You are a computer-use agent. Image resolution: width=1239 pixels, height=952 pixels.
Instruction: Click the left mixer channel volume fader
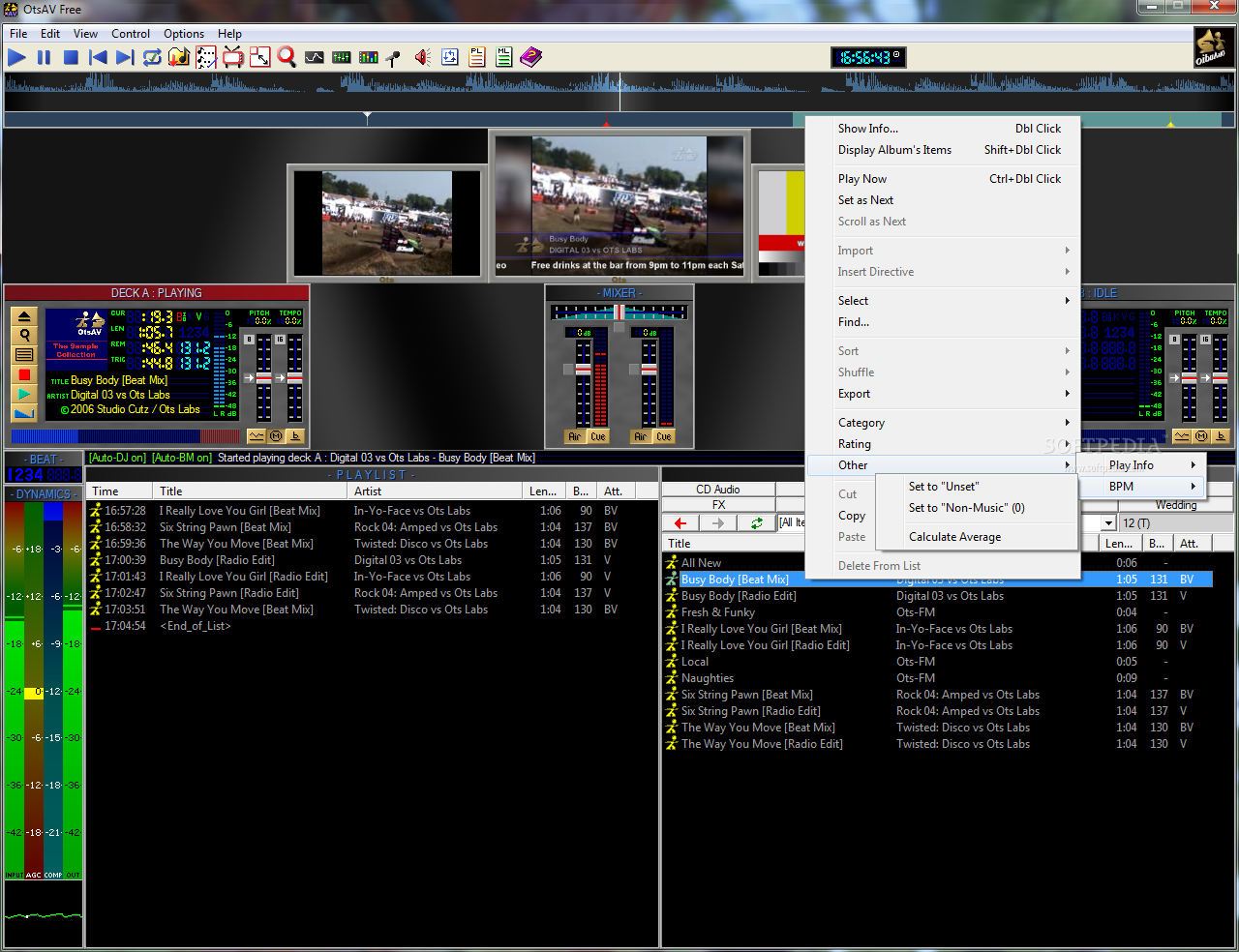click(x=584, y=370)
